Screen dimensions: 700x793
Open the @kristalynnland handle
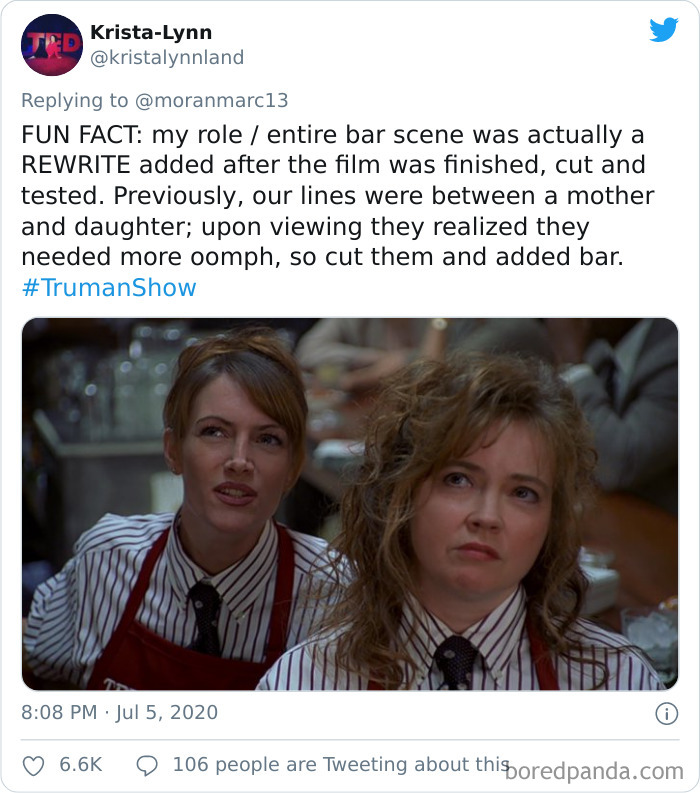click(x=167, y=57)
